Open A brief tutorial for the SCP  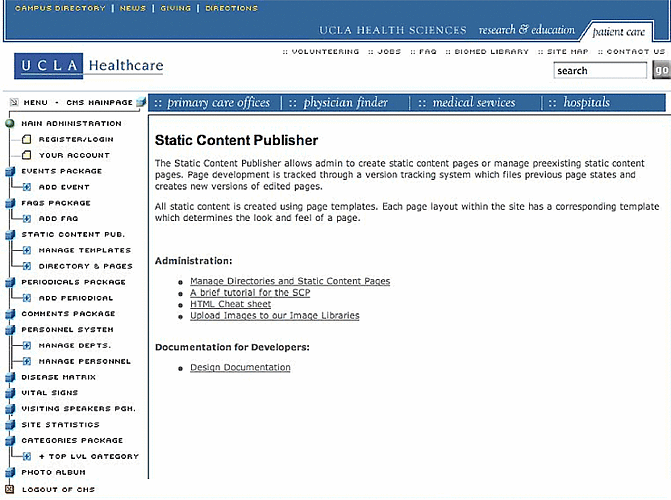[250, 293]
